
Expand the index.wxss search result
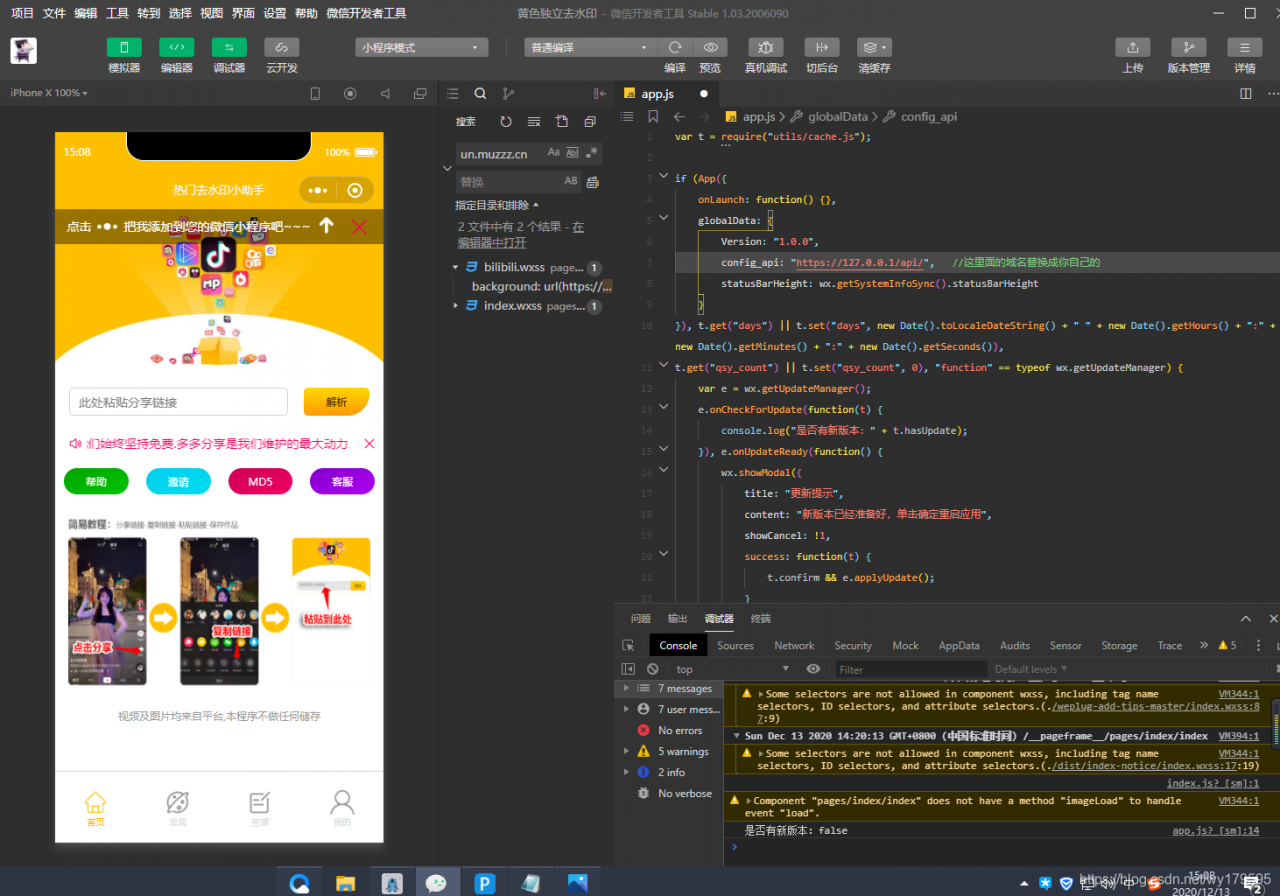[456, 306]
